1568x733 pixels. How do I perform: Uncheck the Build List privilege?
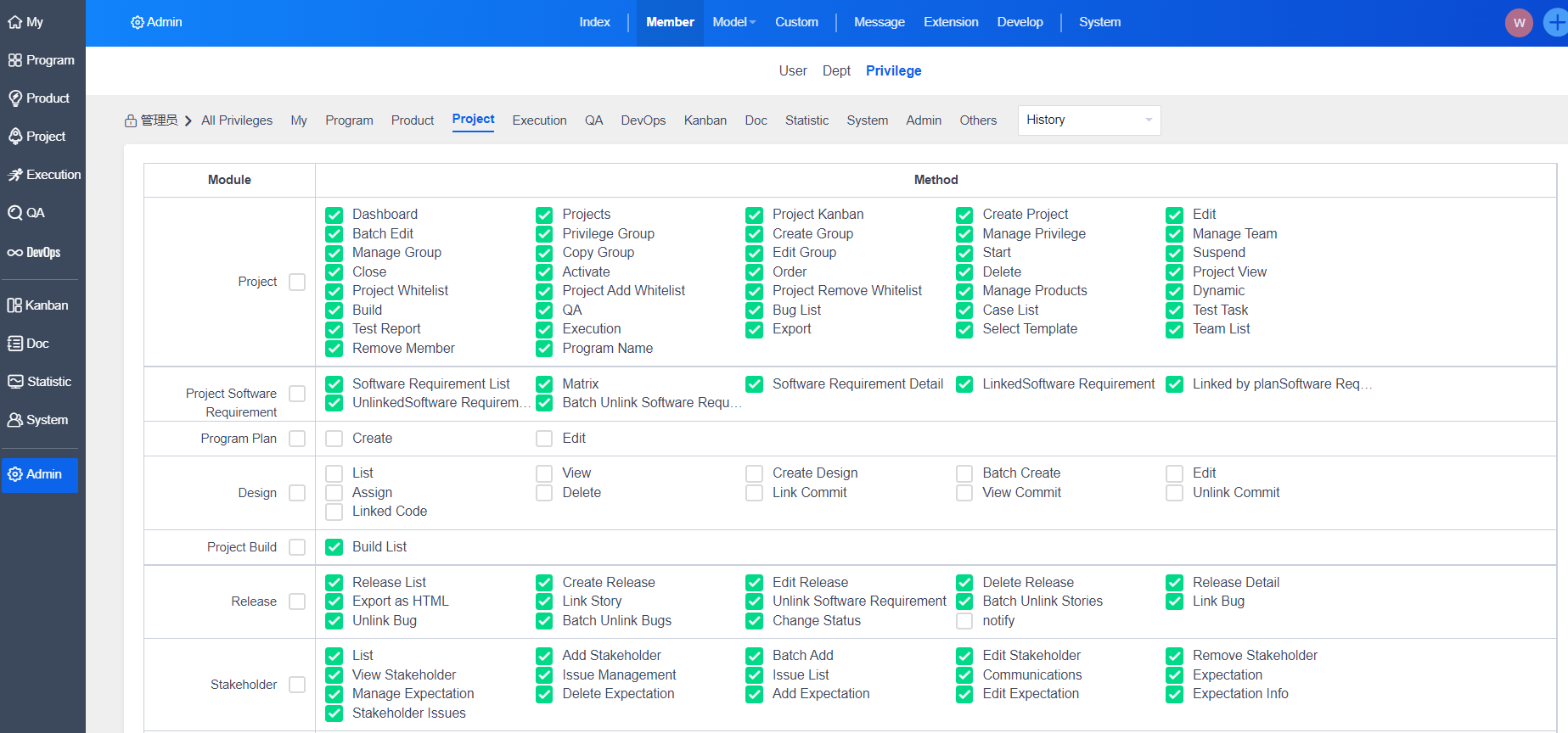point(334,547)
